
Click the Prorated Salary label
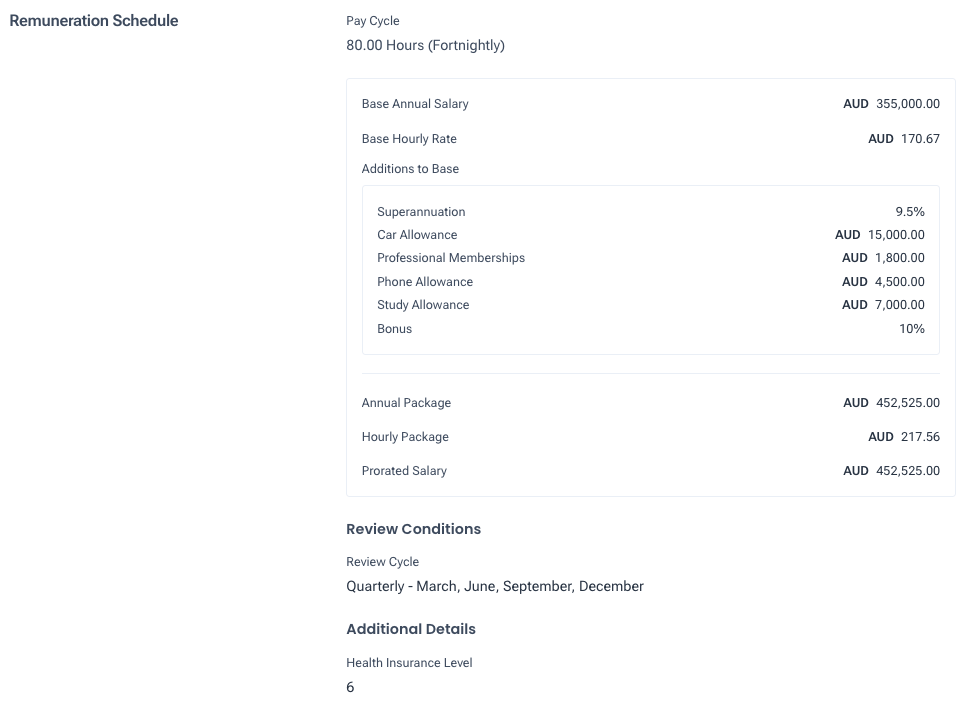(404, 471)
